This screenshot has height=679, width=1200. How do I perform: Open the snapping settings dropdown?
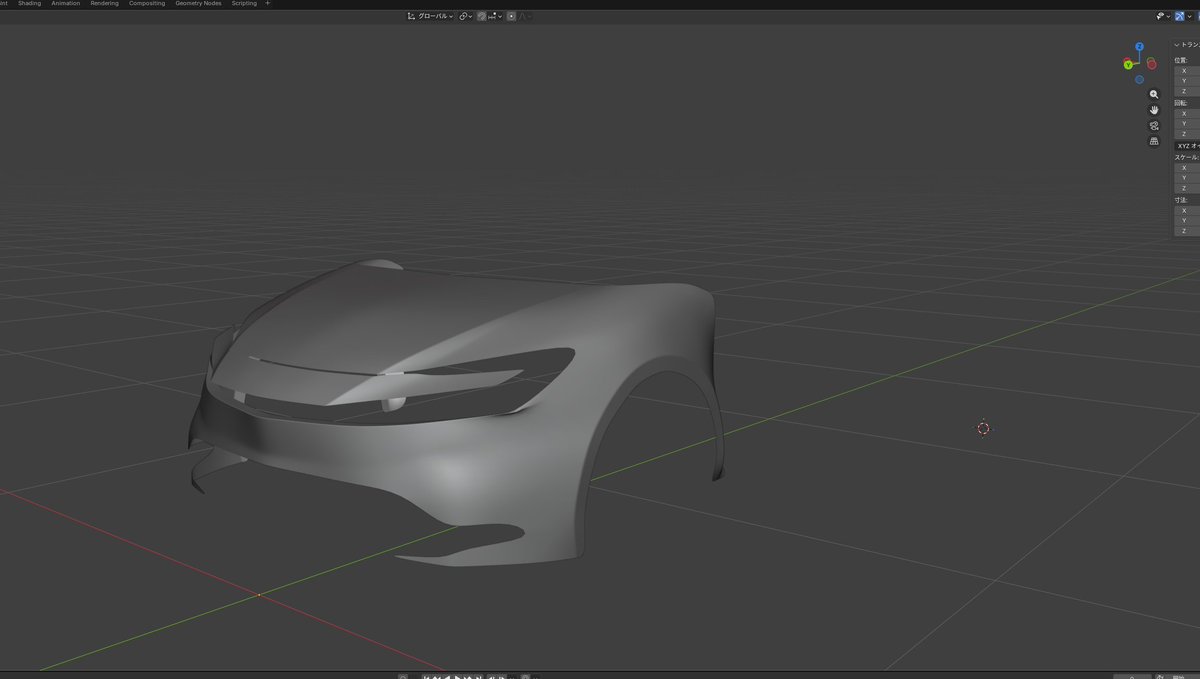[496, 16]
